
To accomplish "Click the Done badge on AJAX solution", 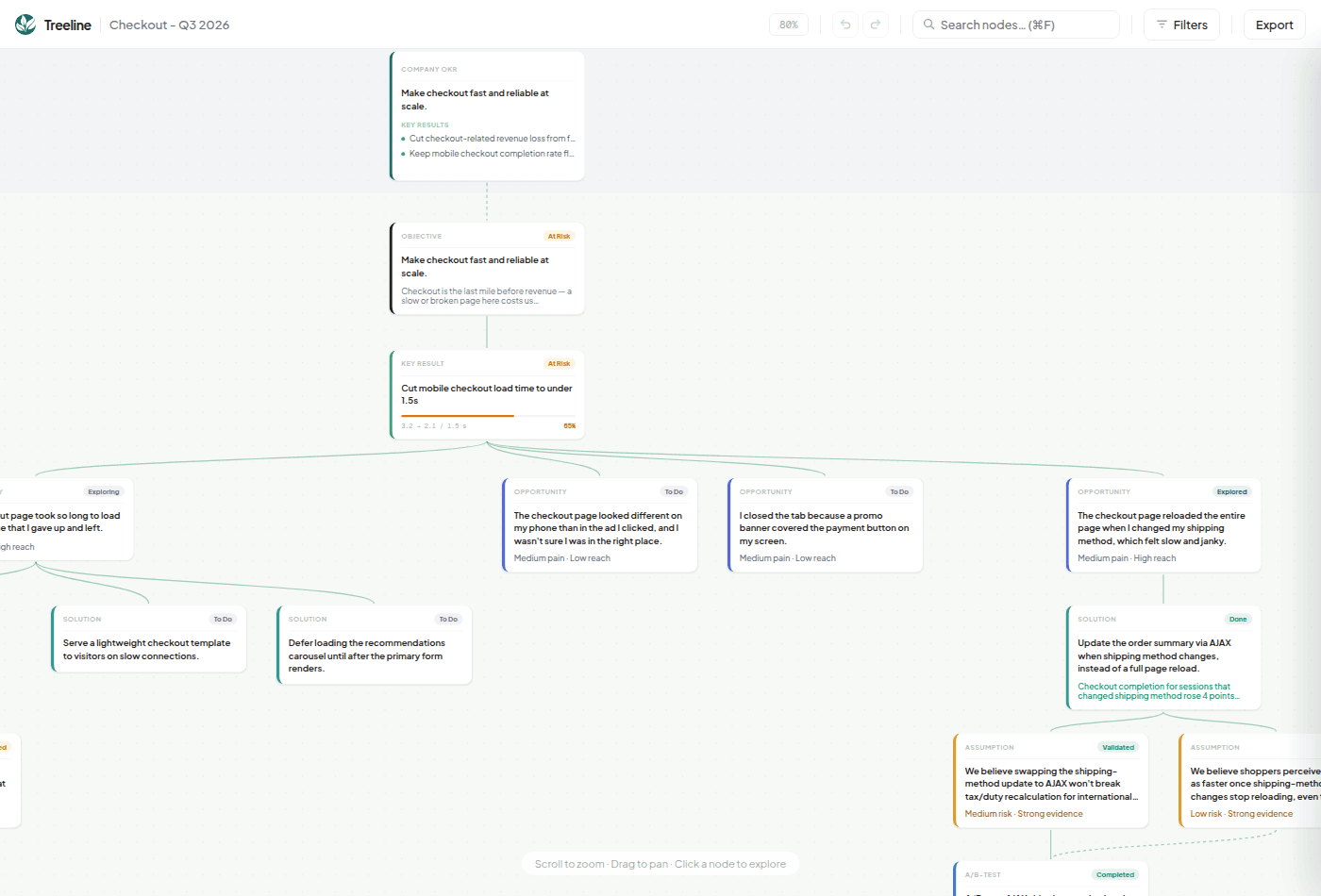I will [x=1238, y=620].
